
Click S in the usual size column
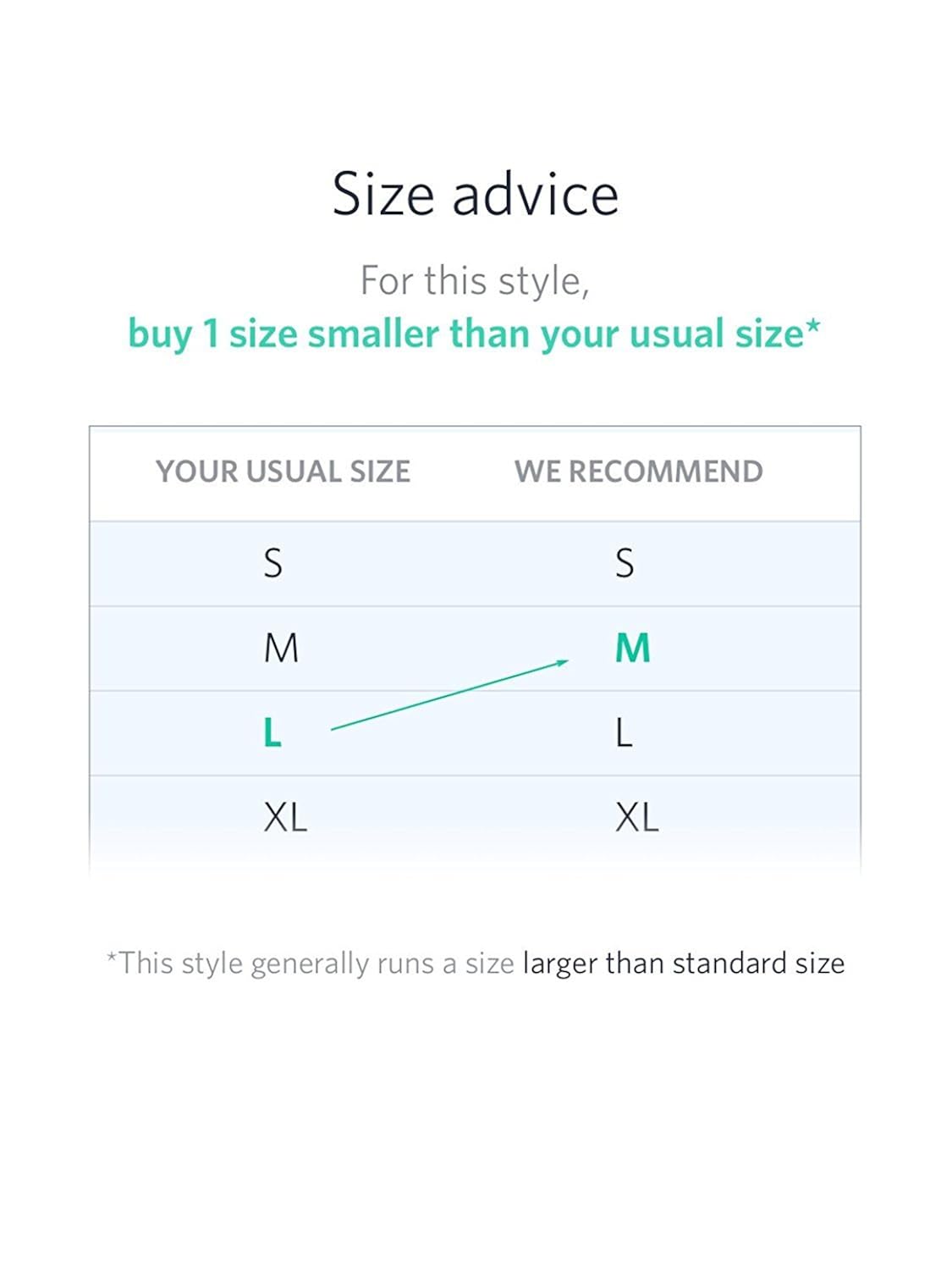point(272,563)
